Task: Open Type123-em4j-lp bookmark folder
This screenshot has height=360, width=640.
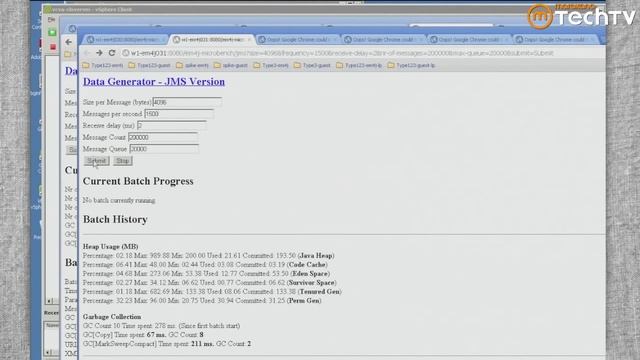Action: click(359, 65)
